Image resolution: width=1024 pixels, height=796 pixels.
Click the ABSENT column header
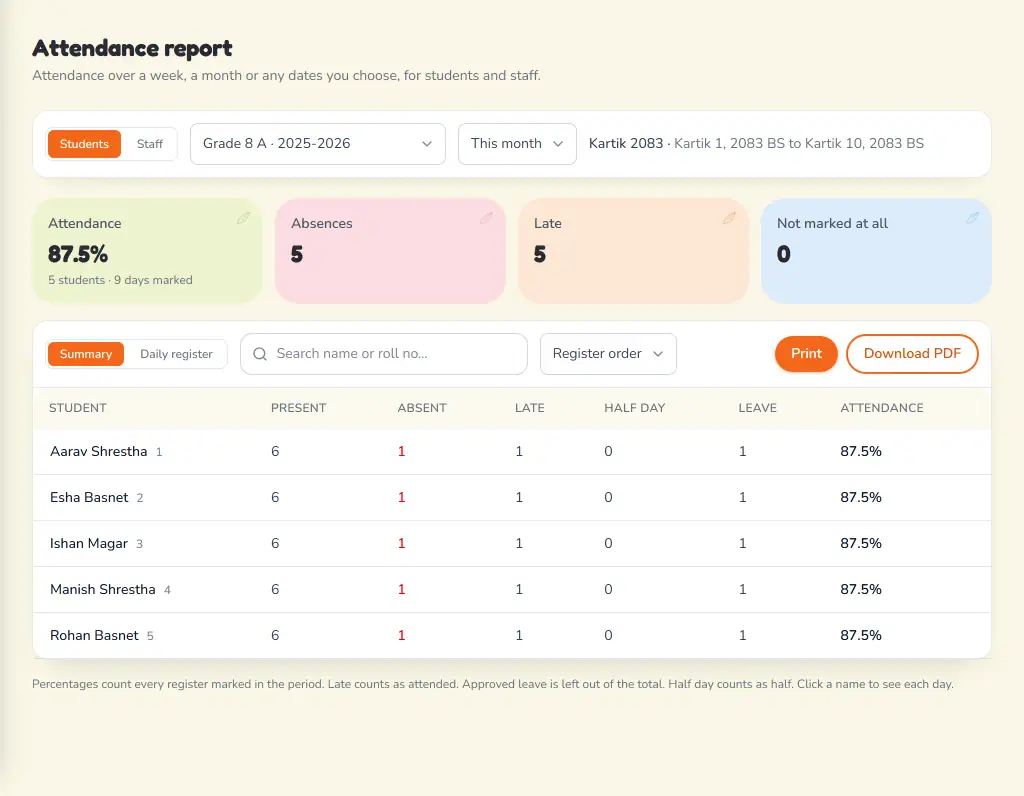422,408
